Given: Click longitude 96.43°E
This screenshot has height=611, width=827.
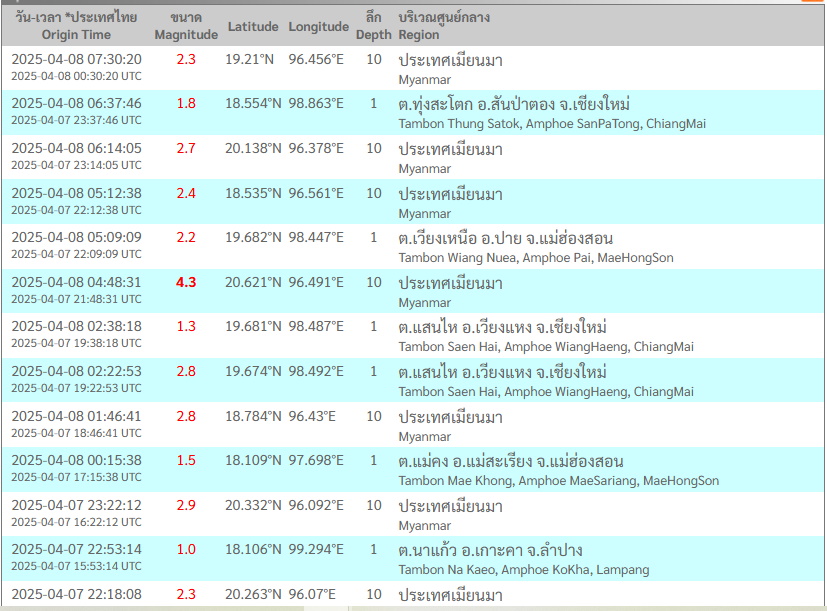Looking at the screenshot, I should 312,416.
